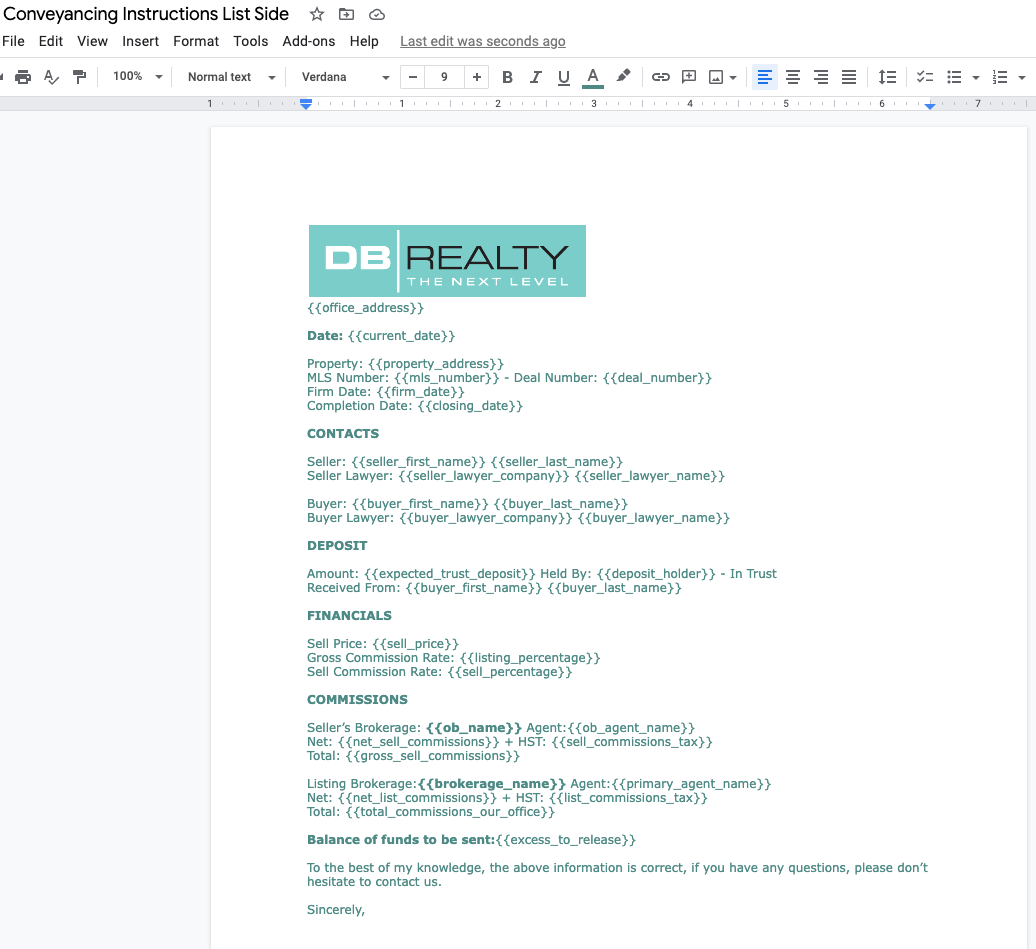Click the {{deposit_holder}} placeholder
Screen dimensions: 1036x949
pos(656,574)
